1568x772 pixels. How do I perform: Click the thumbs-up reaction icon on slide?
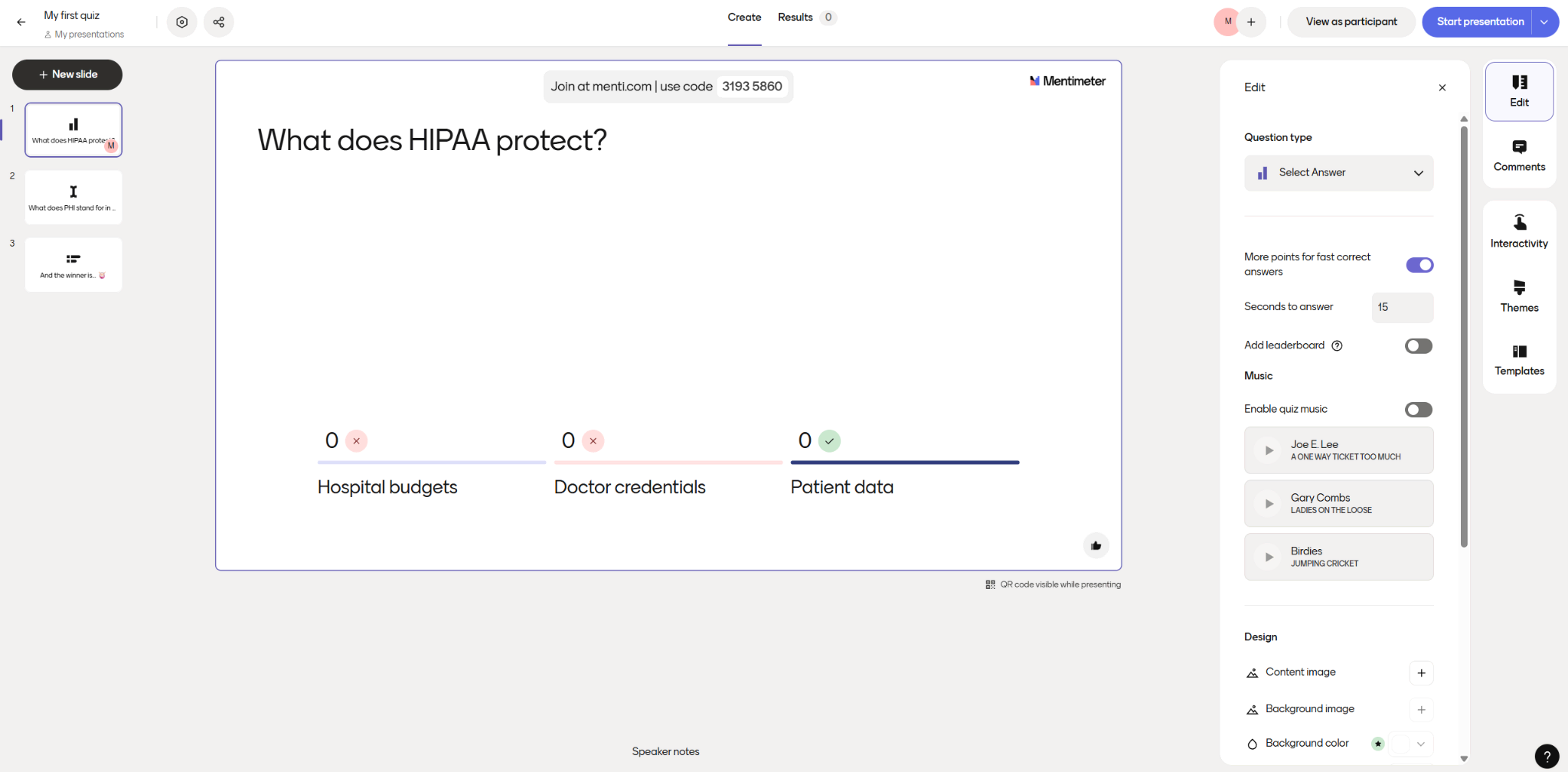[x=1096, y=546]
